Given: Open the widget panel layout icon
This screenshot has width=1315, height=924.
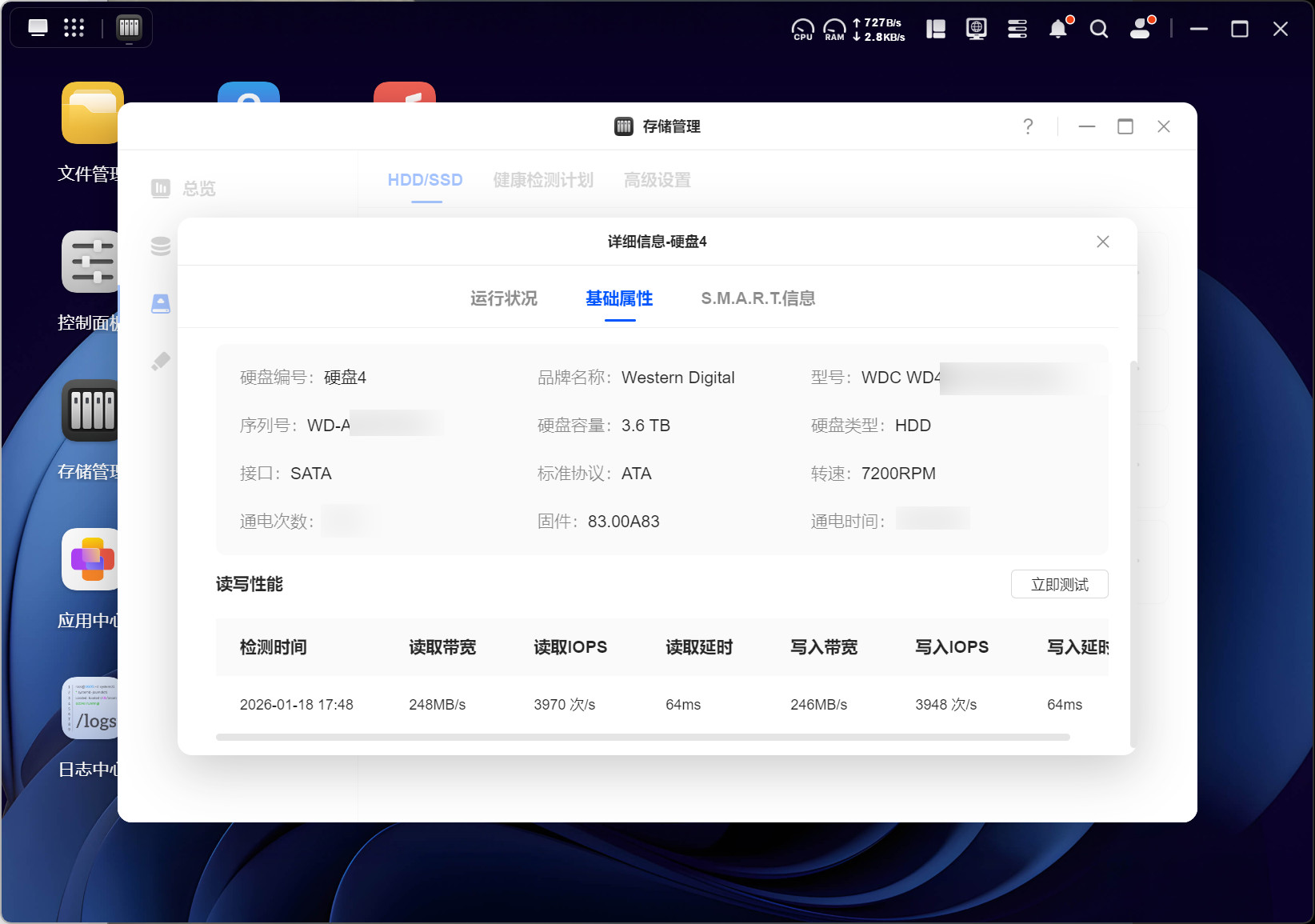Looking at the screenshot, I should pyautogui.click(x=936, y=30).
